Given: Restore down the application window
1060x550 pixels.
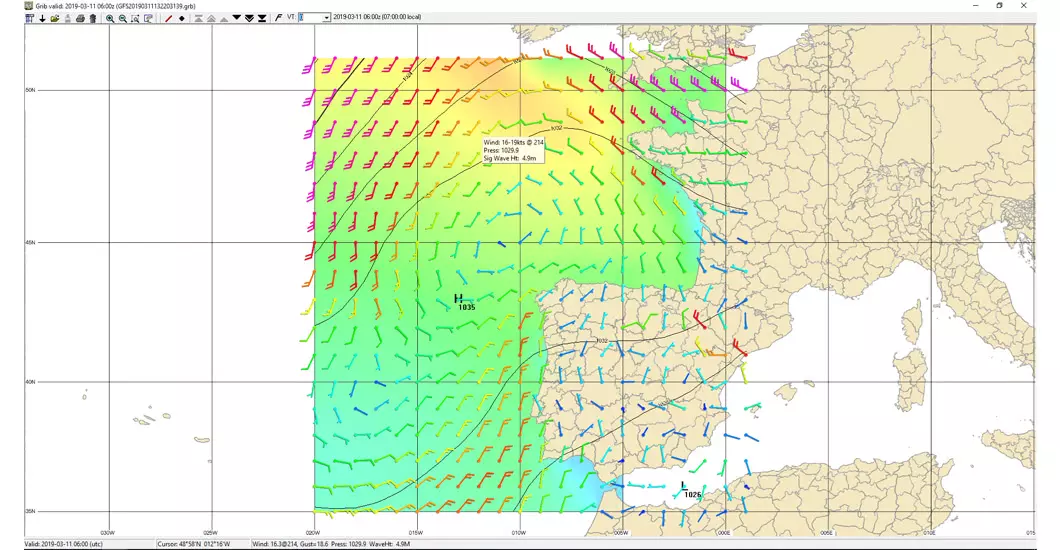Looking at the screenshot, I should [998, 5].
